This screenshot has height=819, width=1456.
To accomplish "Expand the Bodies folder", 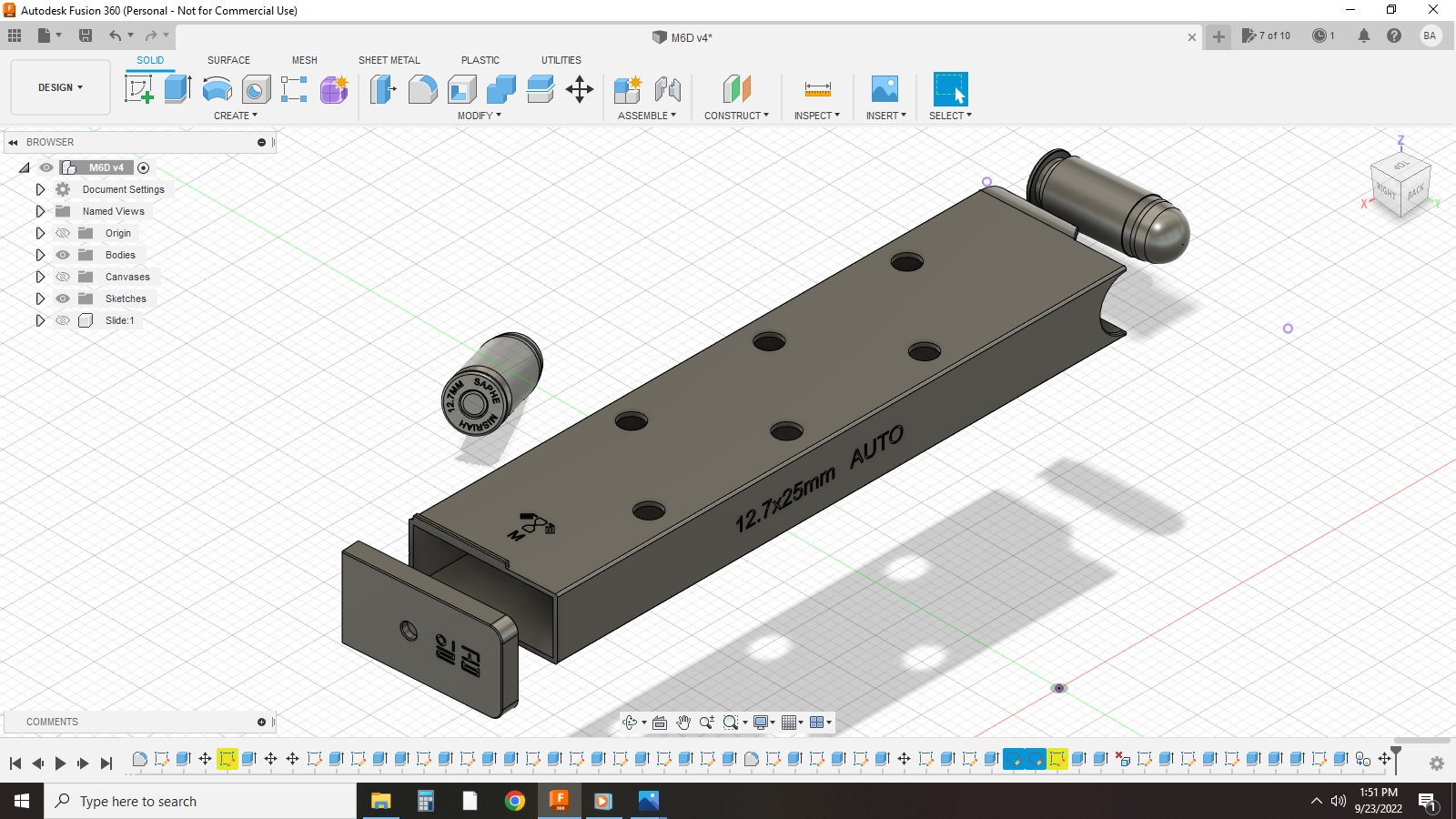I will 40,255.
